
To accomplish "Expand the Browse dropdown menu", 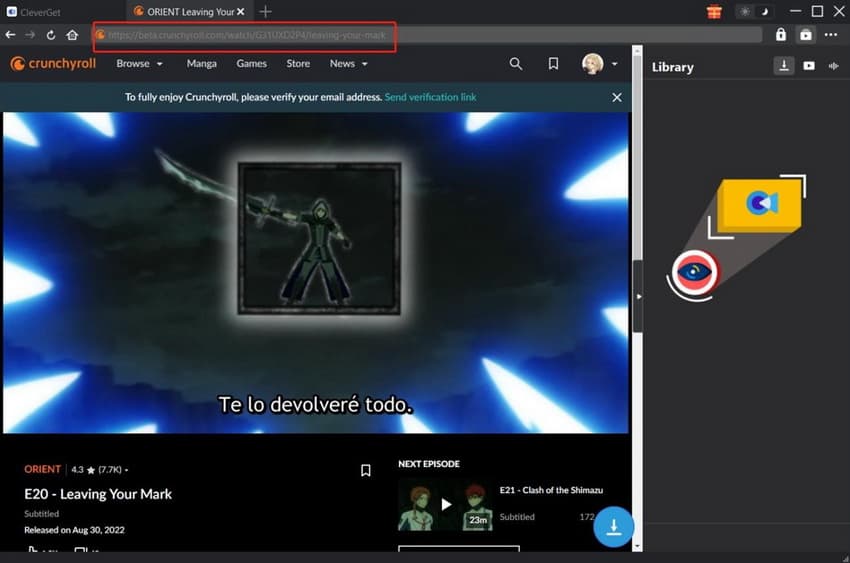I will [139, 64].
